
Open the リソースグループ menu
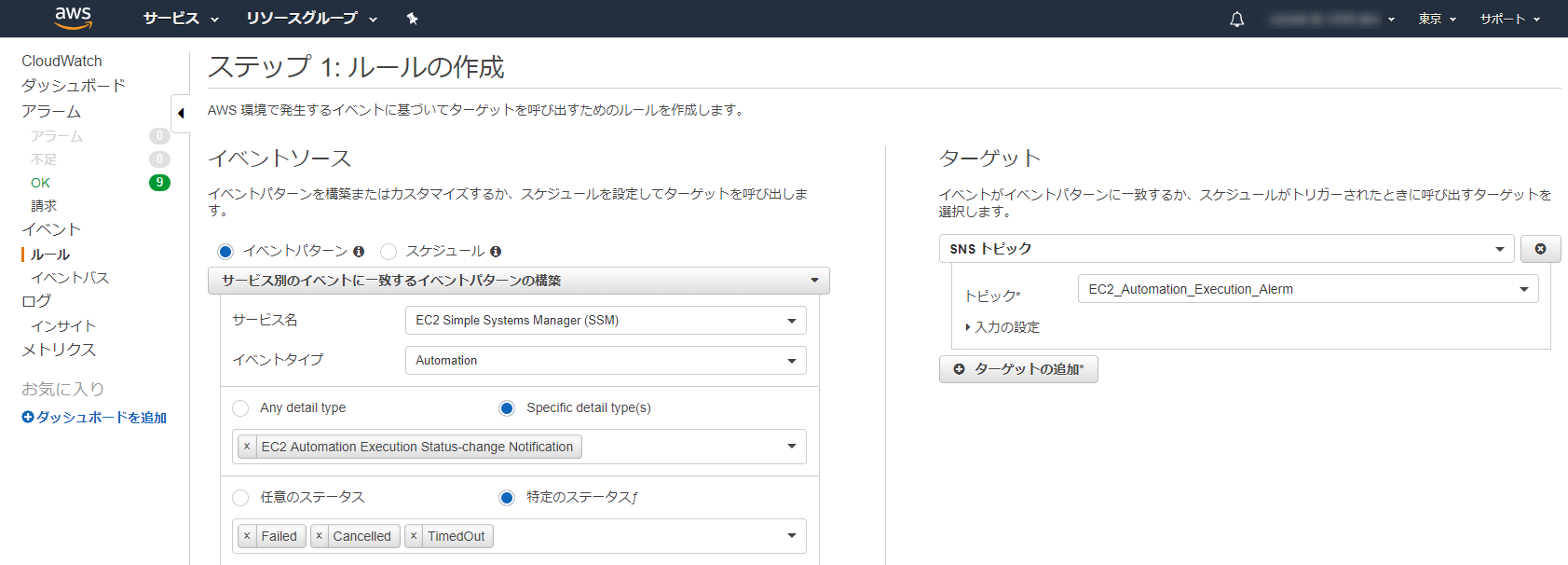tap(311, 19)
